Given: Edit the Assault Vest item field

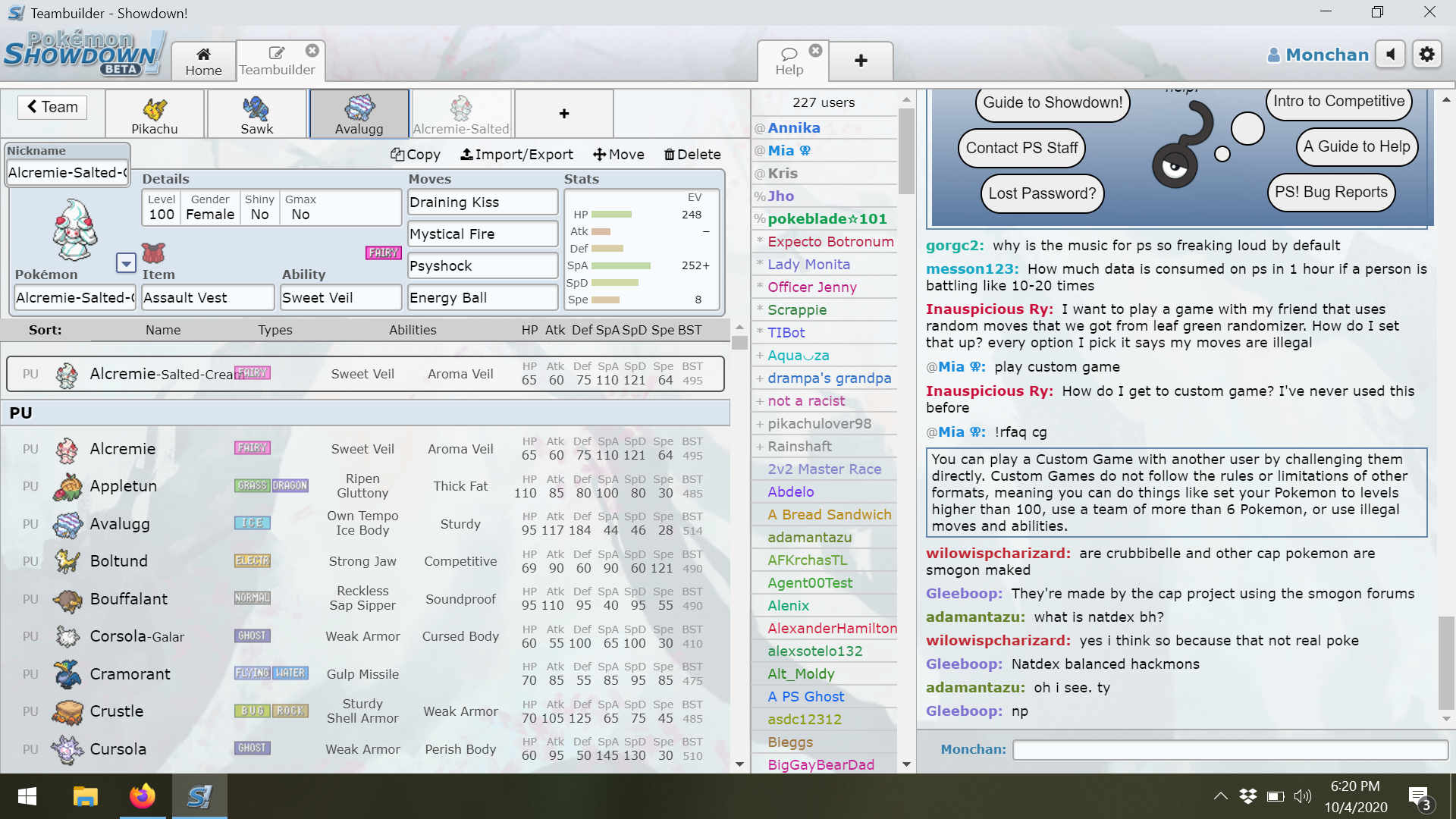Looking at the screenshot, I should [x=208, y=298].
